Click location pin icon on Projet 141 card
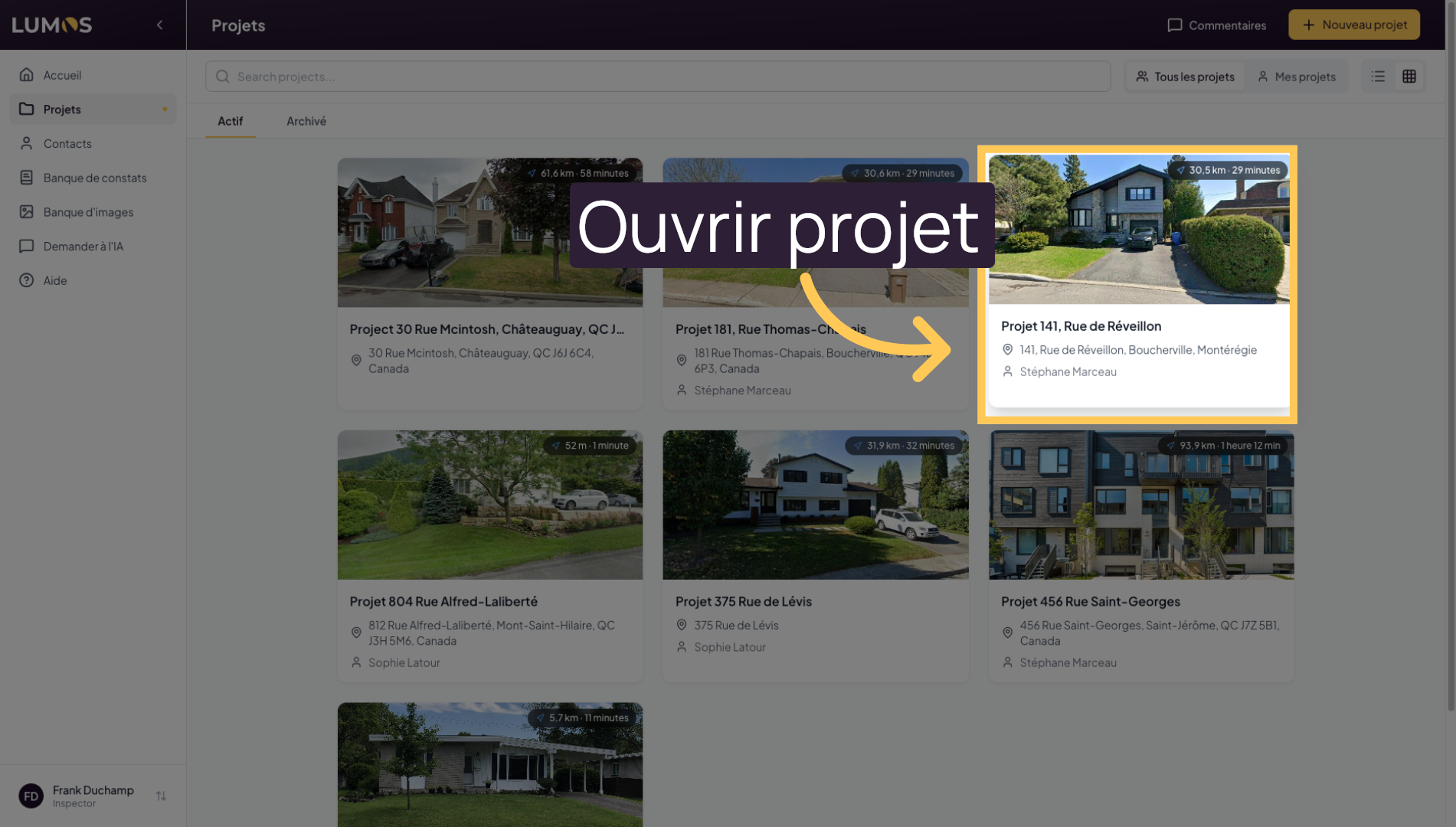Viewport: 1456px width, 827px height. [x=1007, y=350]
